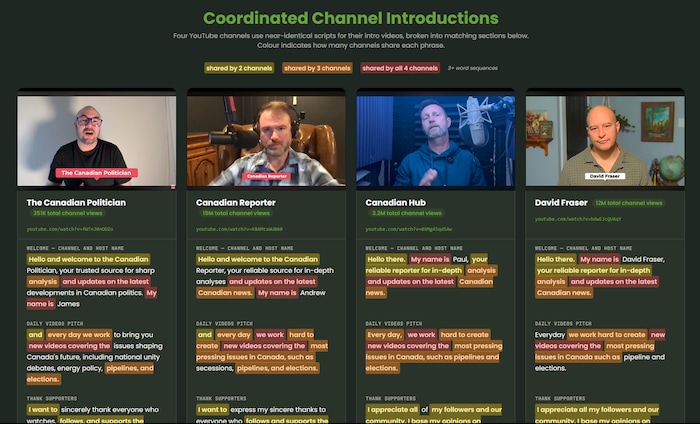Open the Canadian Hub video thumbnail
This screenshot has width=700, height=424.
click(x=435, y=140)
